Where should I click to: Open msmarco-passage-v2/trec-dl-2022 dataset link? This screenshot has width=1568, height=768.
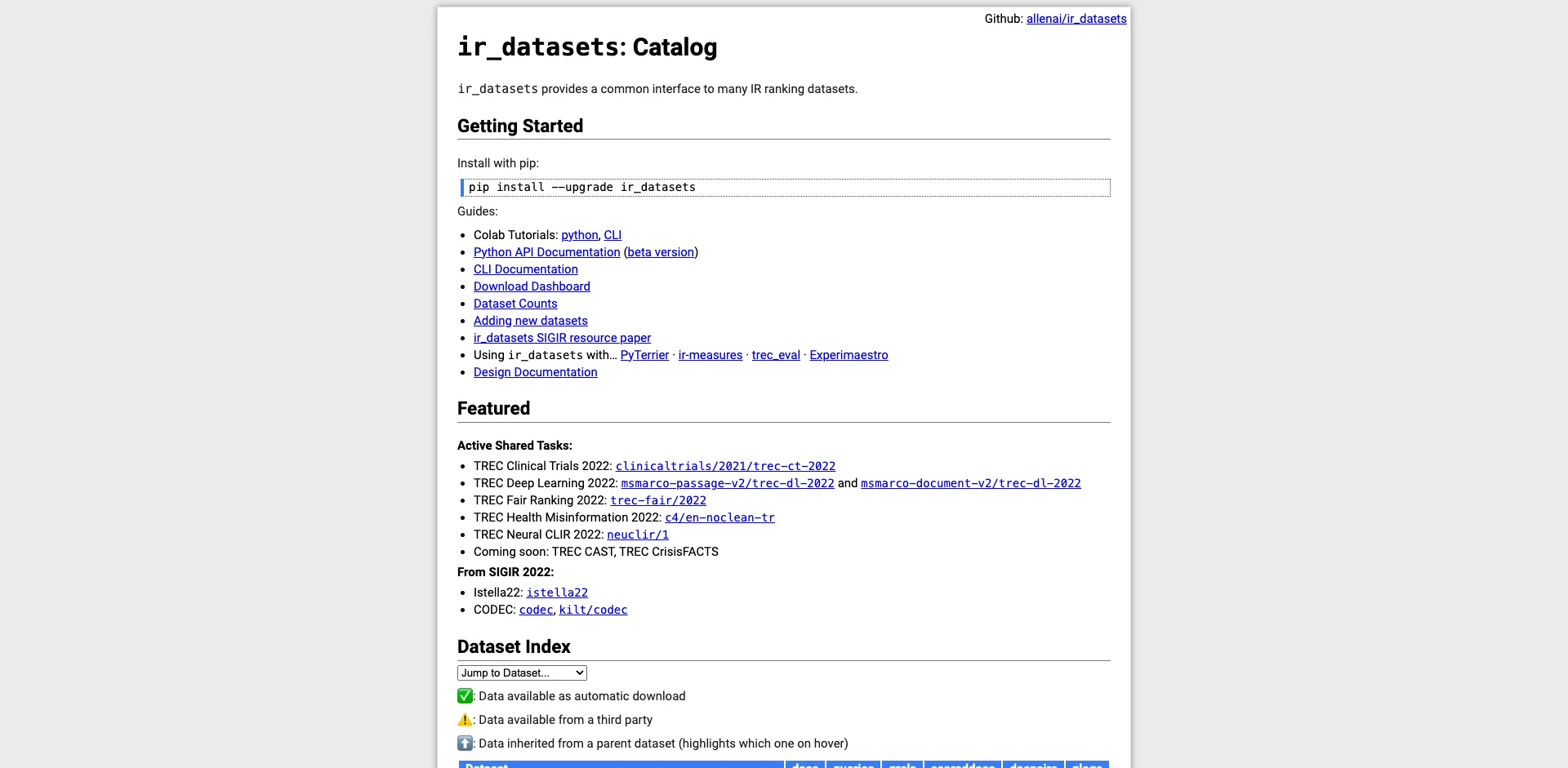pos(728,483)
